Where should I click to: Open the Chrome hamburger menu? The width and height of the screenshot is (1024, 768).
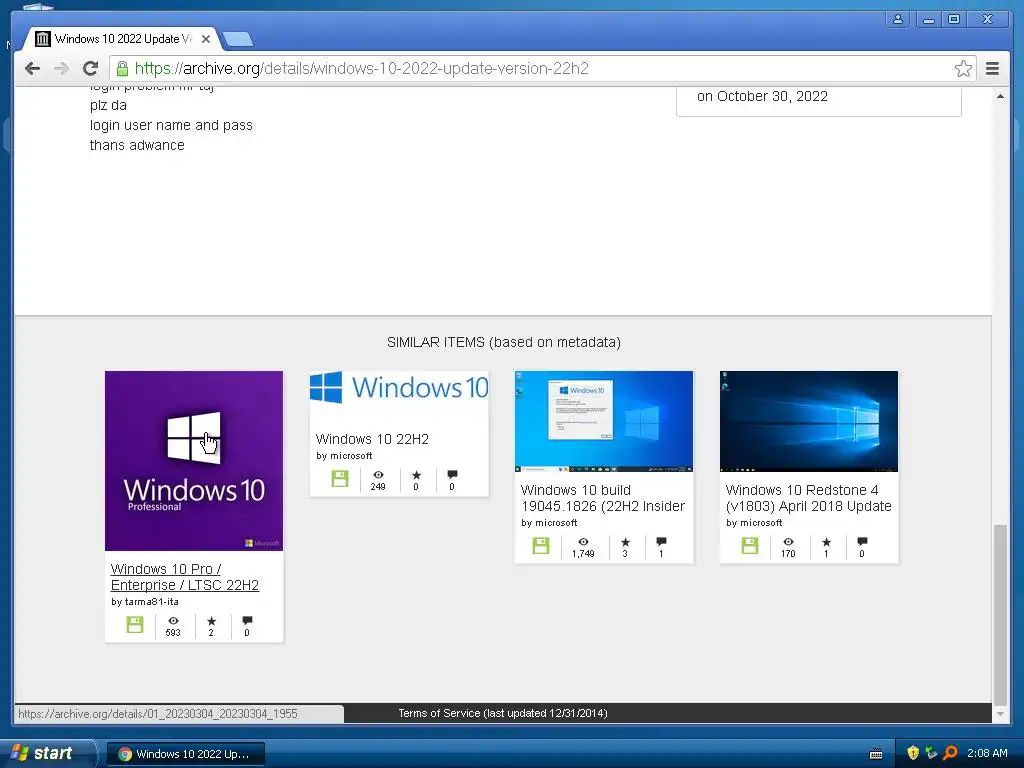(992, 69)
